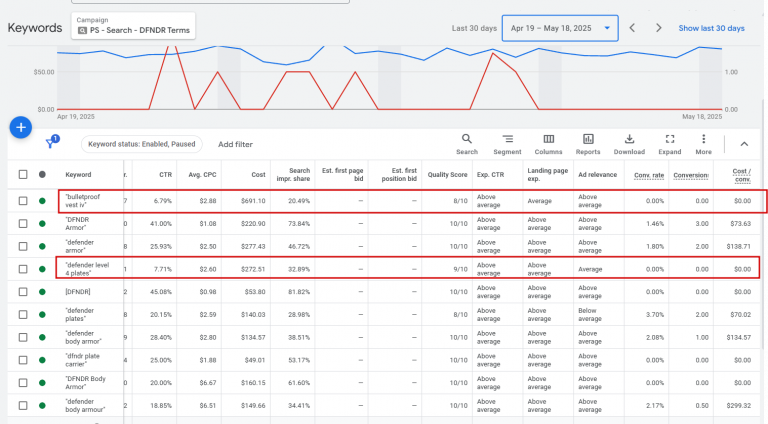The height and width of the screenshot is (424, 768).
Task: Sort by the Quality Score header
Action: [447, 175]
